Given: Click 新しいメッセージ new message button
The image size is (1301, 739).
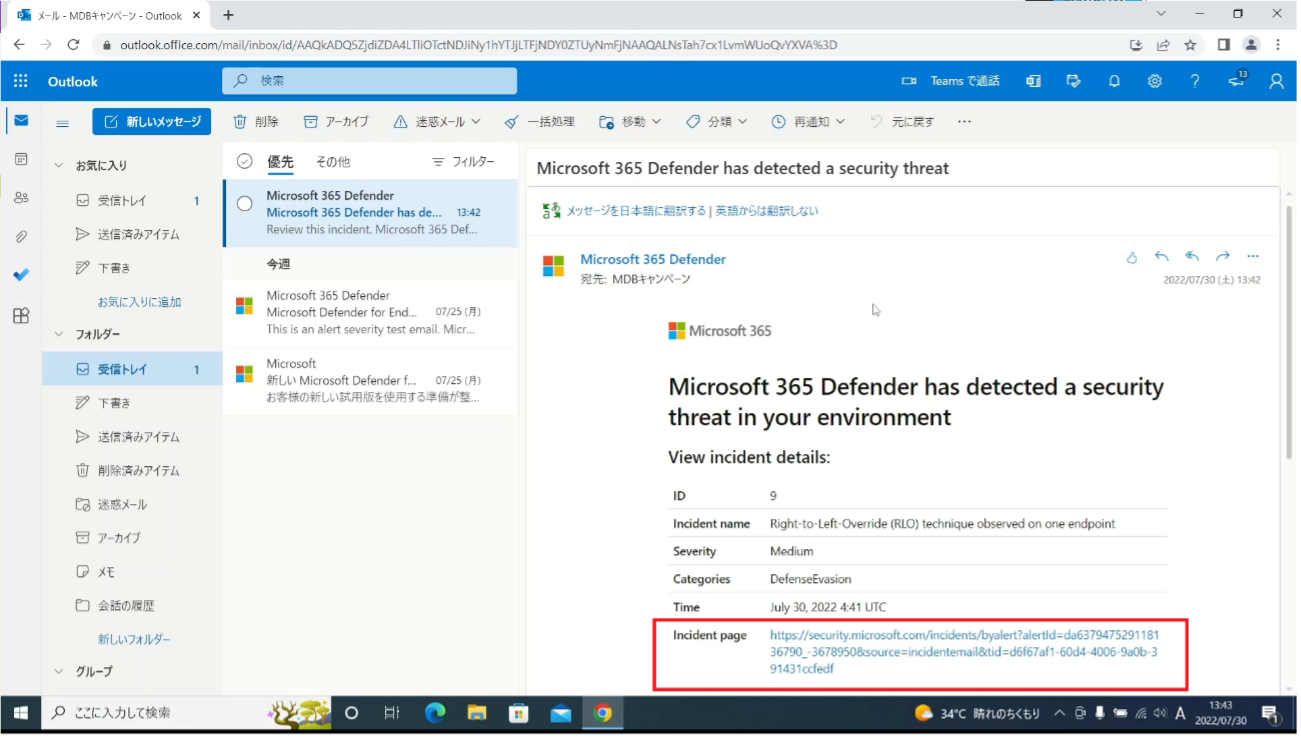Looking at the screenshot, I should point(152,122).
